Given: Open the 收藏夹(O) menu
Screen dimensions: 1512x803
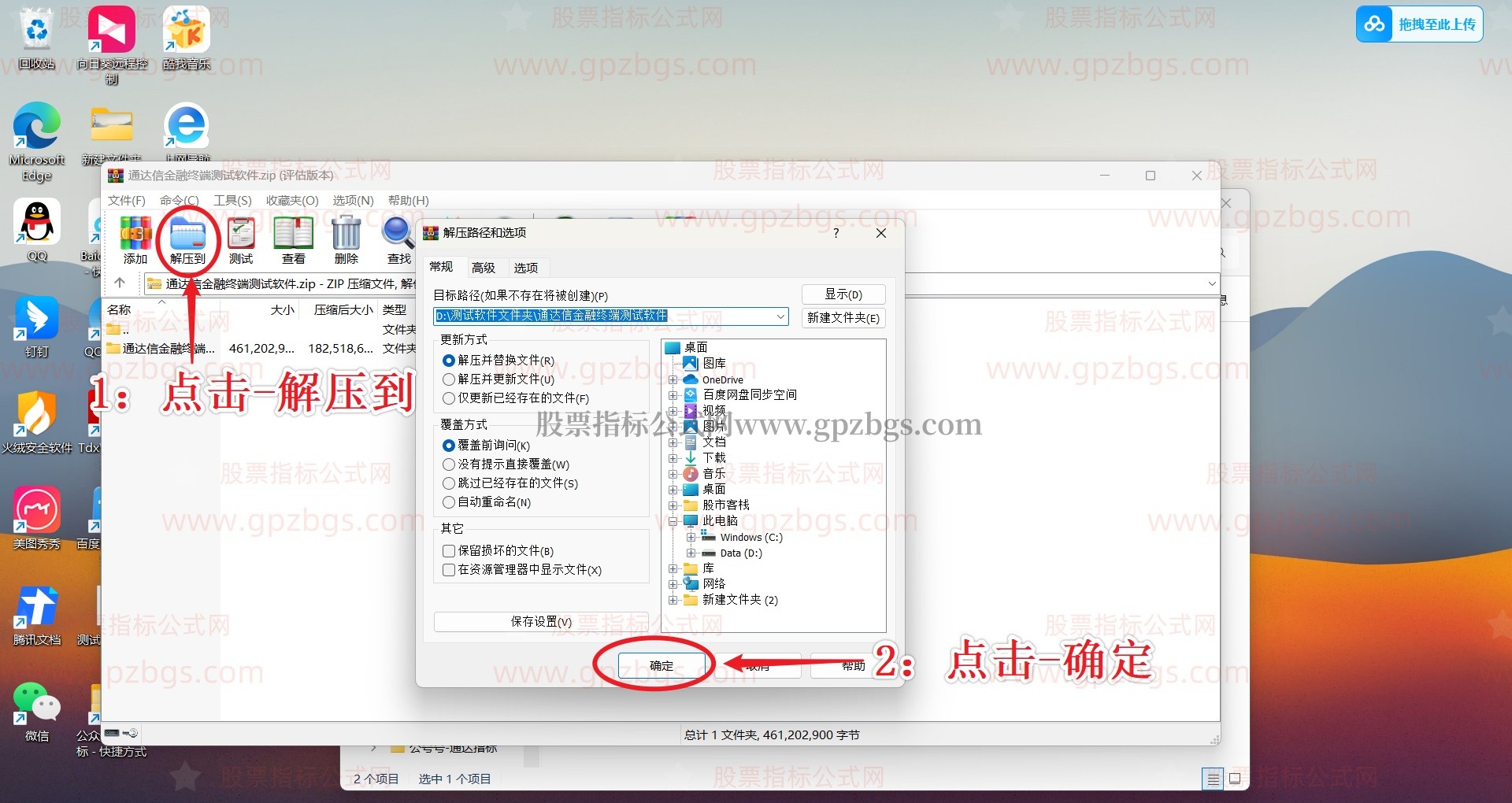Looking at the screenshot, I should tap(292, 201).
